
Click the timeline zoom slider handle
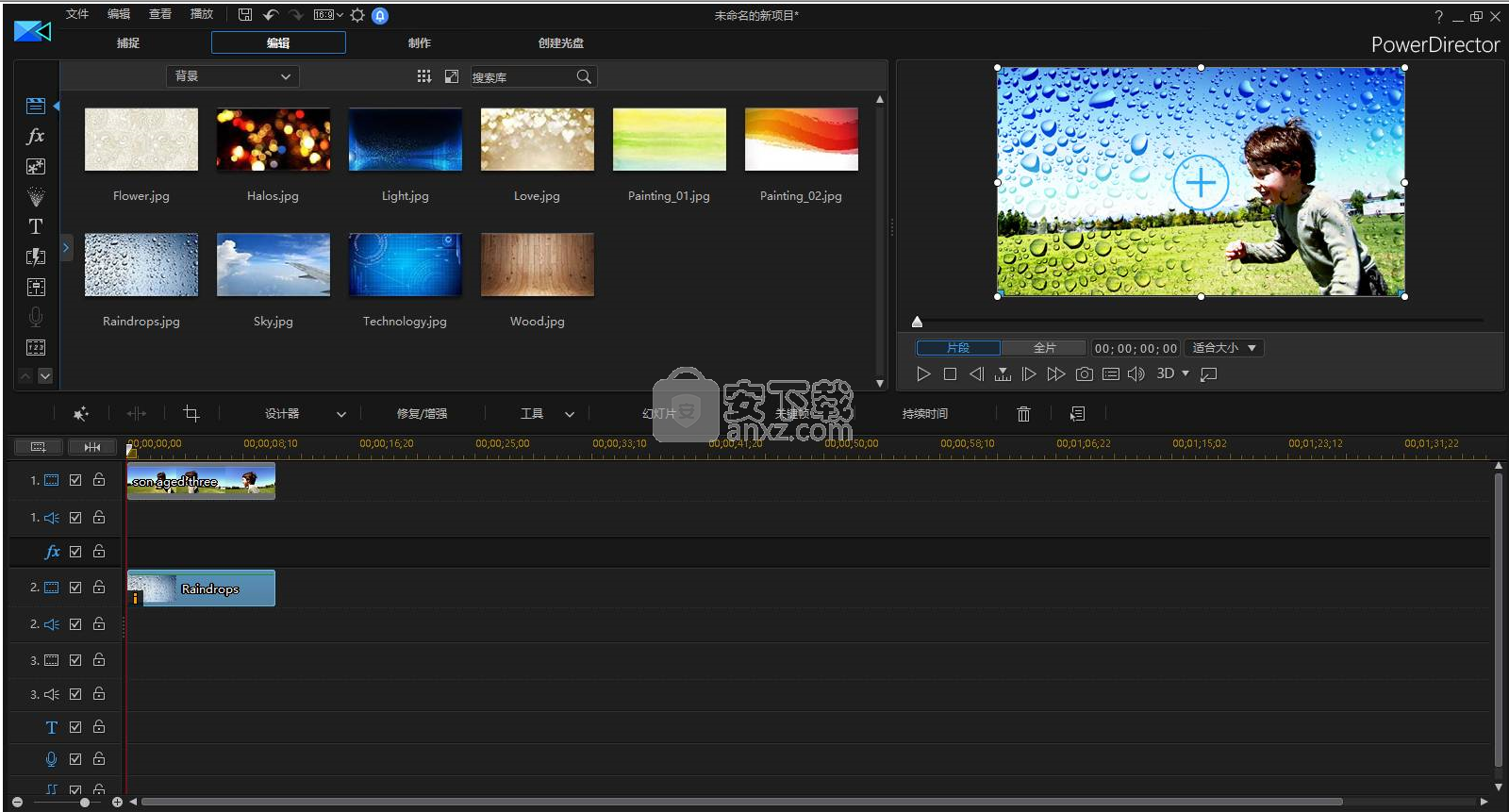(85, 803)
